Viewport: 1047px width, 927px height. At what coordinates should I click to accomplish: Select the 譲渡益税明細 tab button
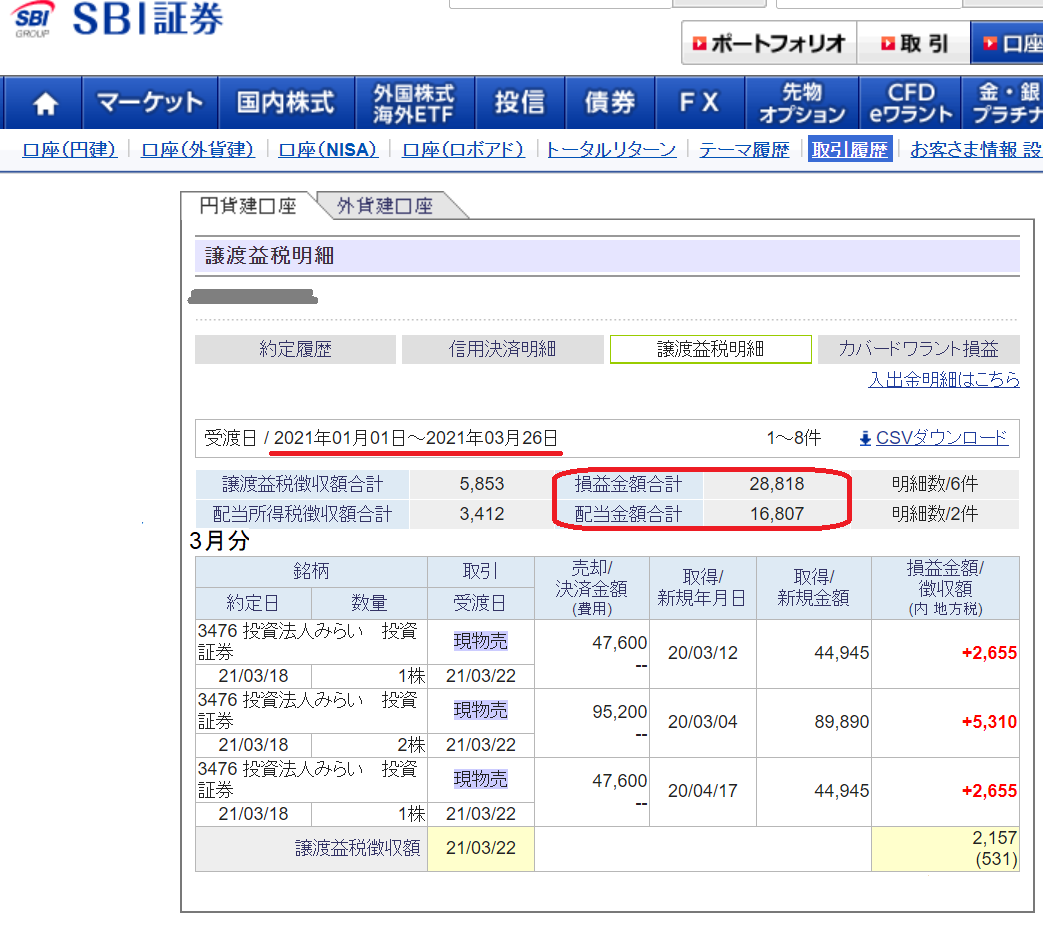710,349
